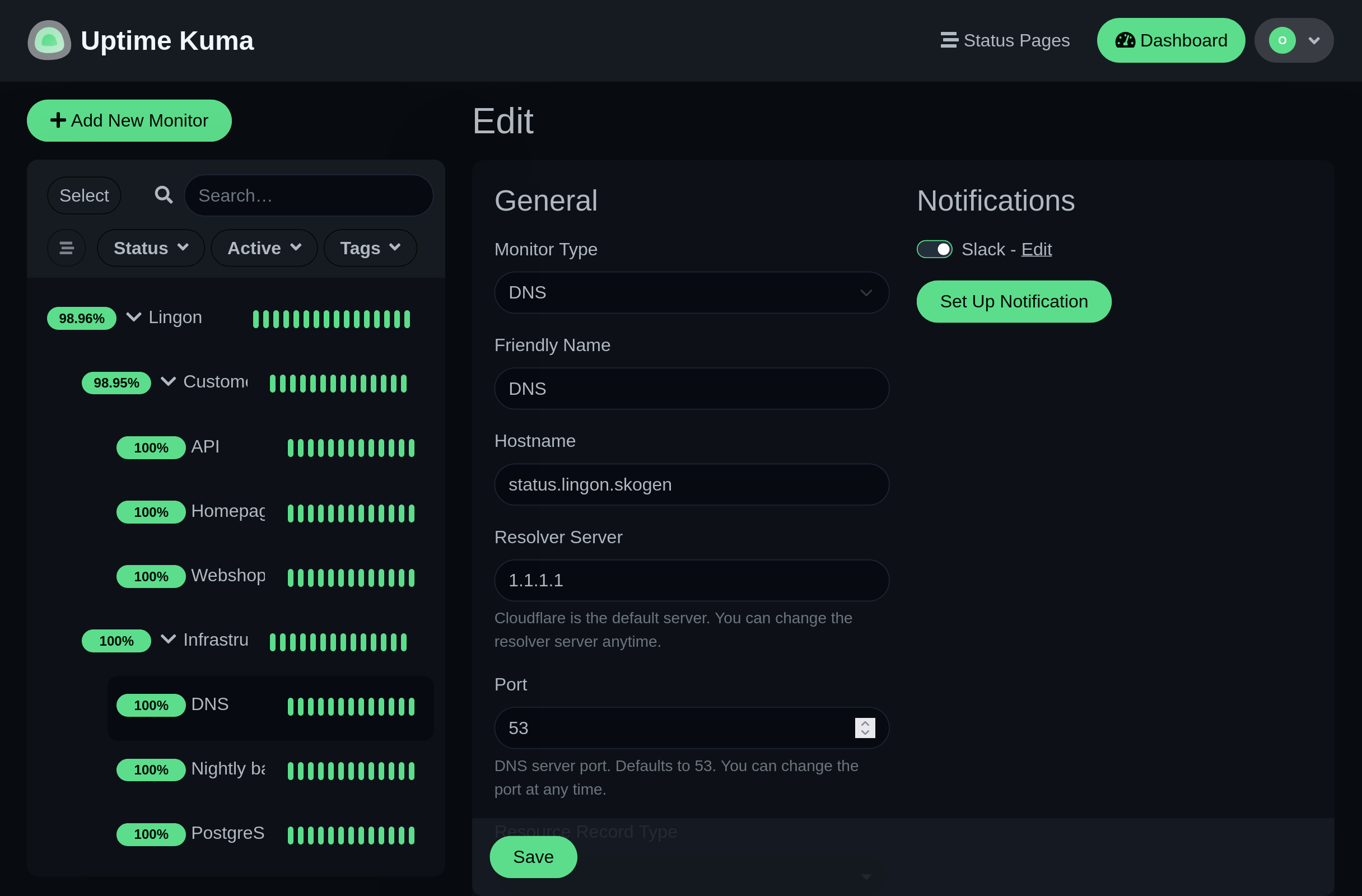Focus the monitor Search field
The width and height of the screenshot is (1362, 896).
[x=309, y=195]
